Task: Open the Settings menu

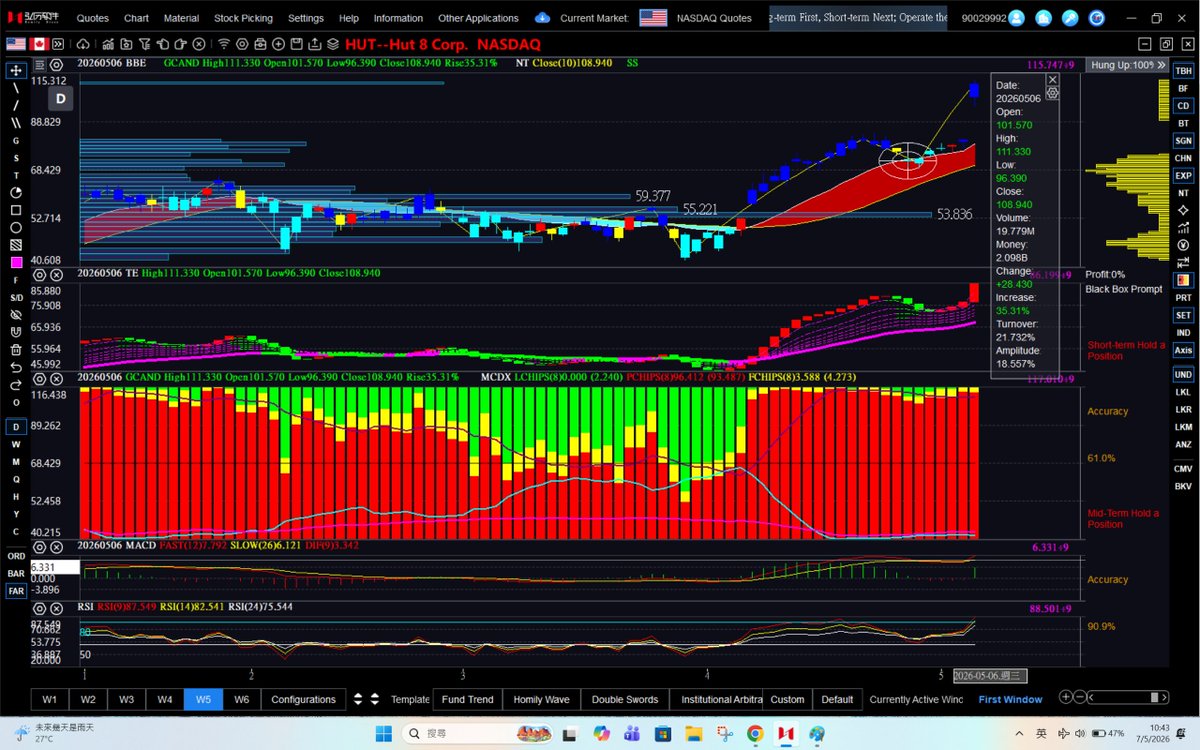Action: (x=306, y=18)
